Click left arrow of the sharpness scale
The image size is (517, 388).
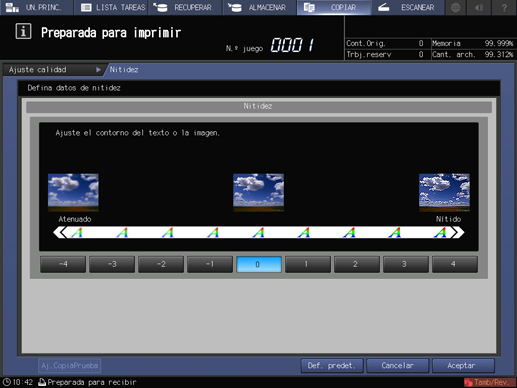(x=59, y=232)
